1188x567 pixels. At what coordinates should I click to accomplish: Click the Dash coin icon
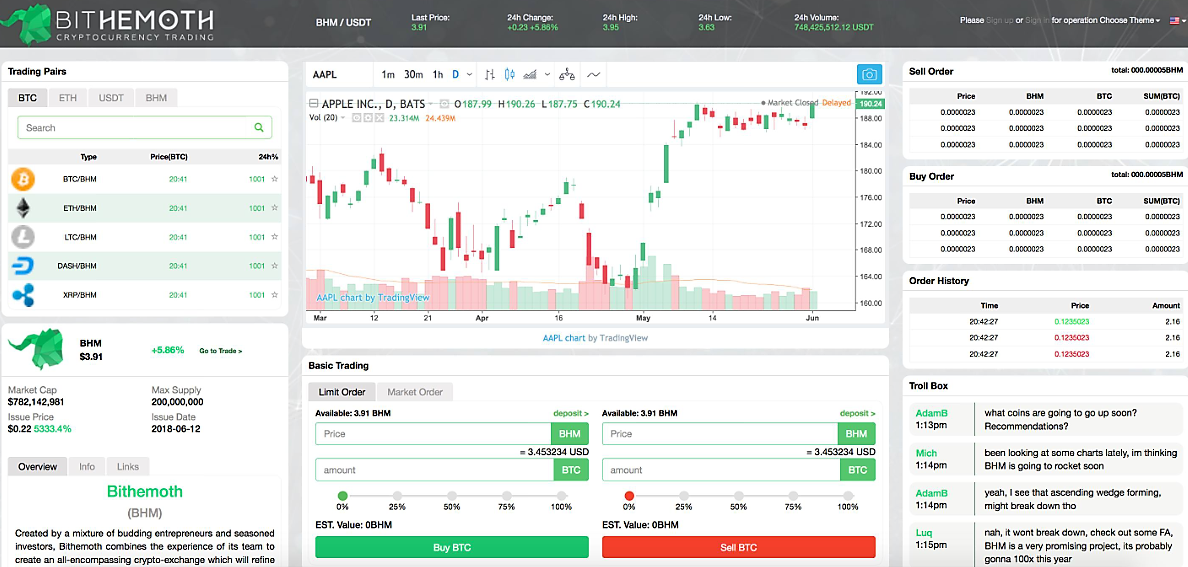coord(23,266)
